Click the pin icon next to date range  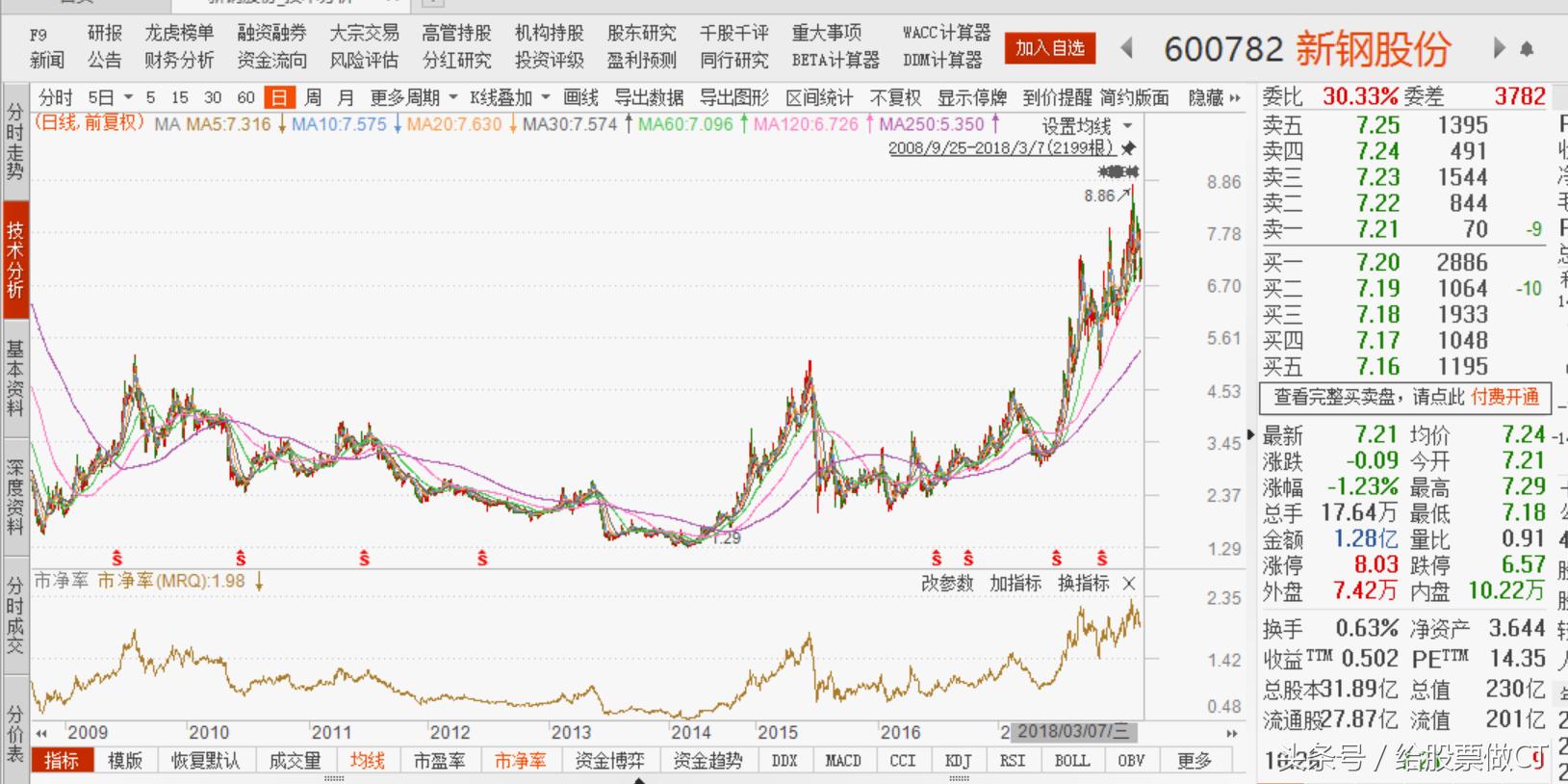point(1128,148)
